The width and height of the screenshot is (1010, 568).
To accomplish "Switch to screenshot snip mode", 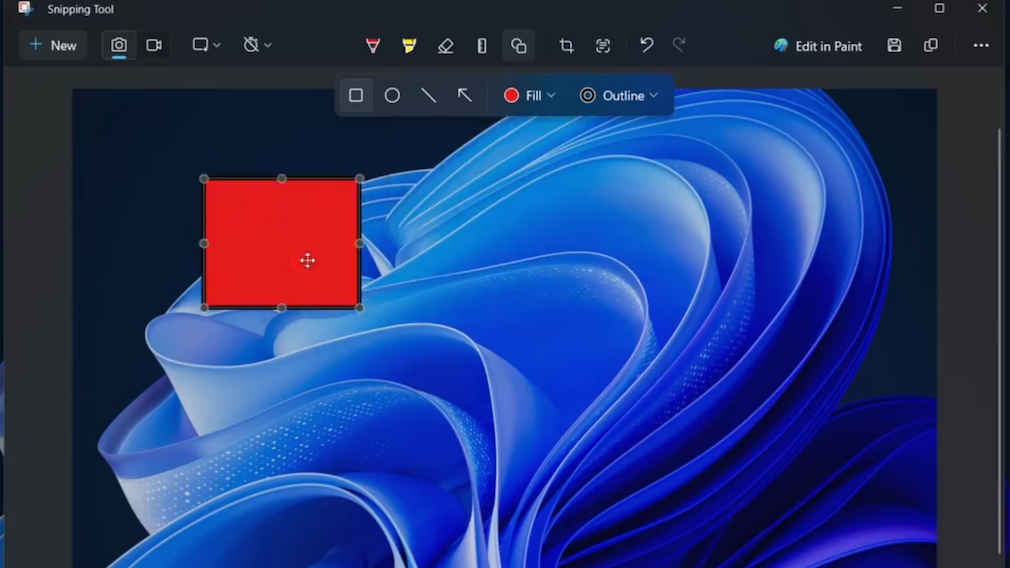I will point(119,45).
